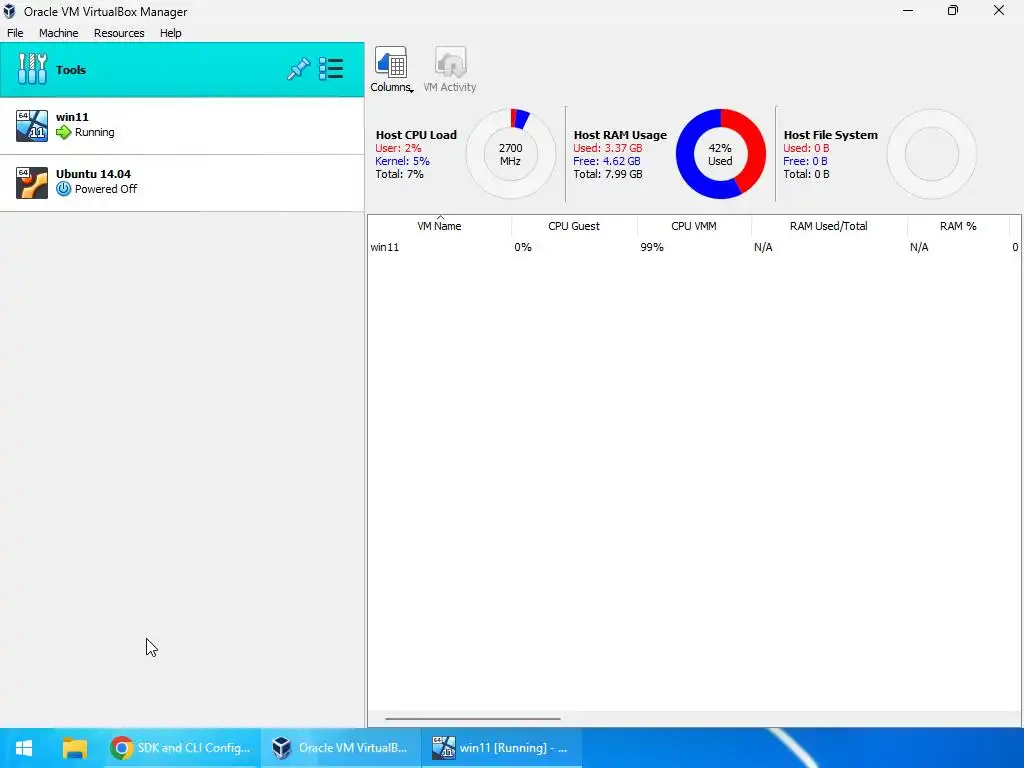Click Oracle VM VirtualBox taskbar button
1024x768 pixels.
341,748
